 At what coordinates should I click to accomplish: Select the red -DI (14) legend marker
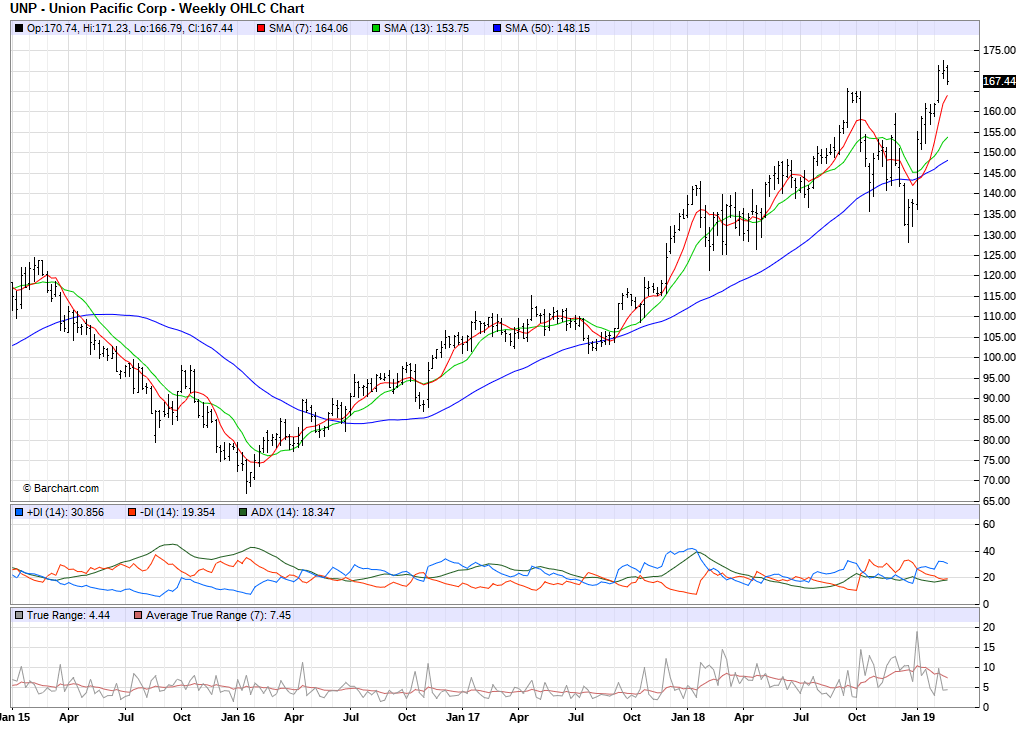point(131,512)
